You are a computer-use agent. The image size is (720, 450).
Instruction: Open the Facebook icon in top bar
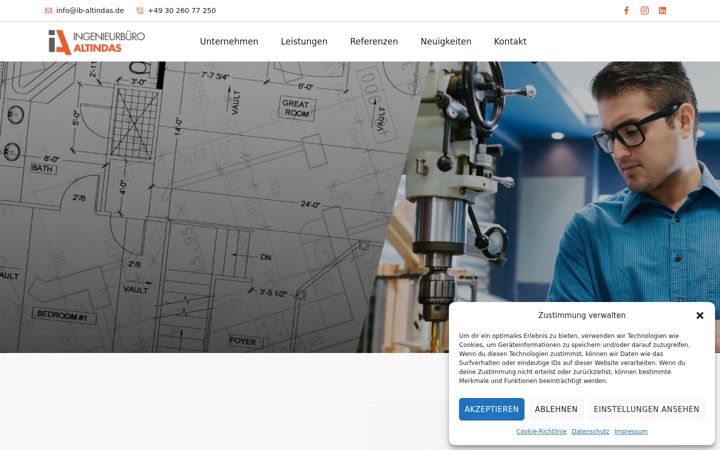coord(626,11)
